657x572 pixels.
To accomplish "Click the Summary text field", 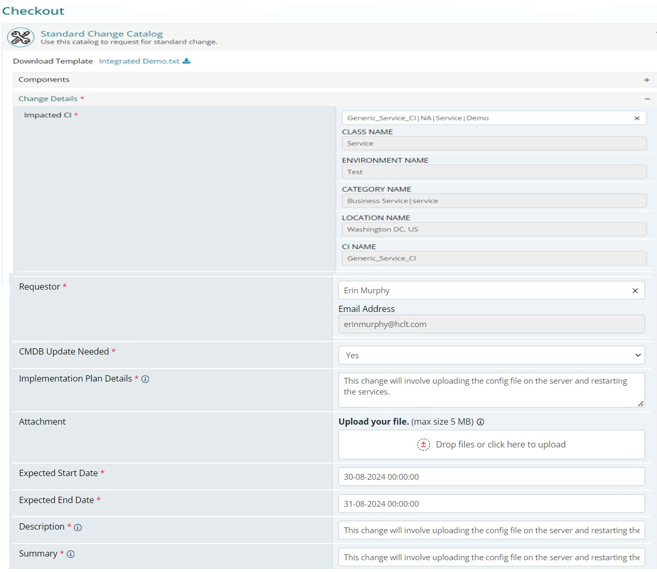I will pos(491,557).
